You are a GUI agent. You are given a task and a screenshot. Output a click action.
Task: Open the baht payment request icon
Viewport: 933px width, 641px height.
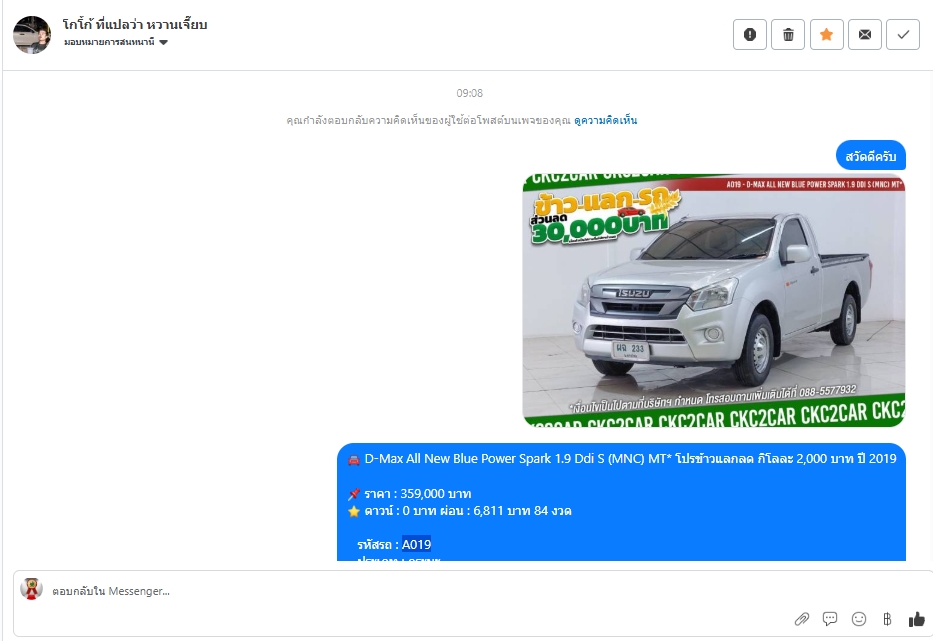(887, 619)
